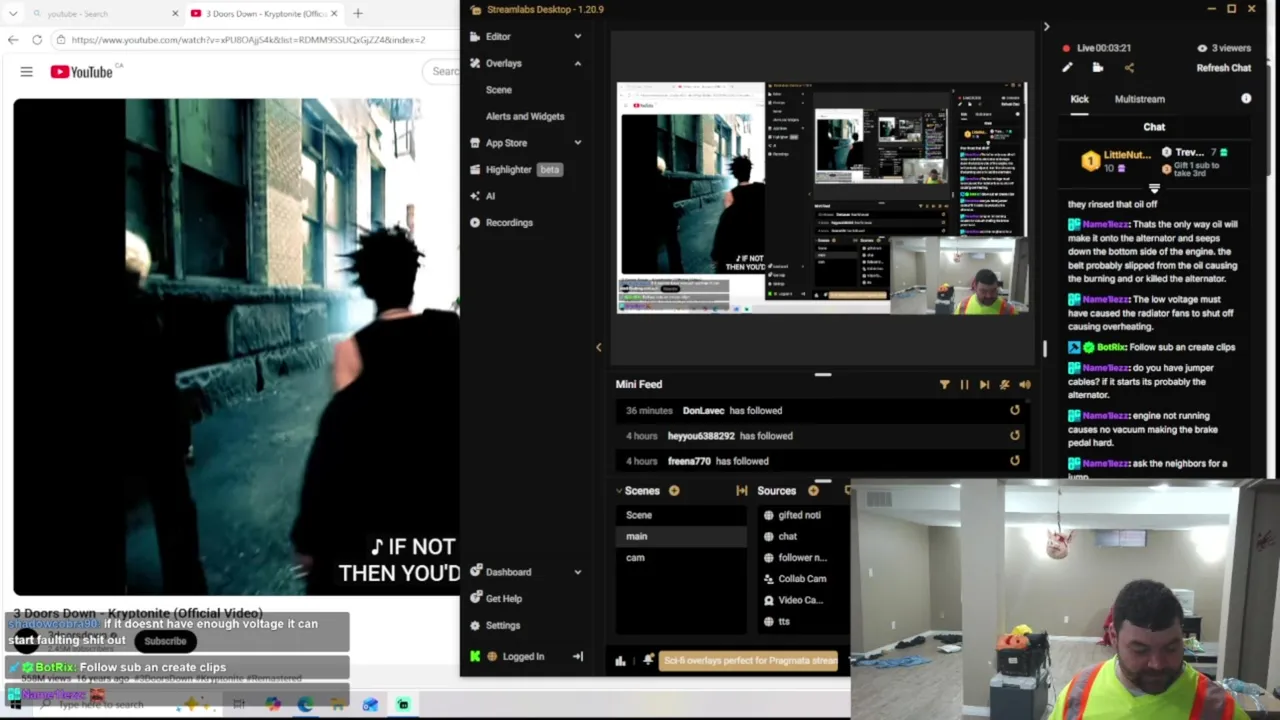Collapse the left panel arrow by preview
Image resolution: width=1280 pixels, height=720 pixels.
tap(598, 347)
